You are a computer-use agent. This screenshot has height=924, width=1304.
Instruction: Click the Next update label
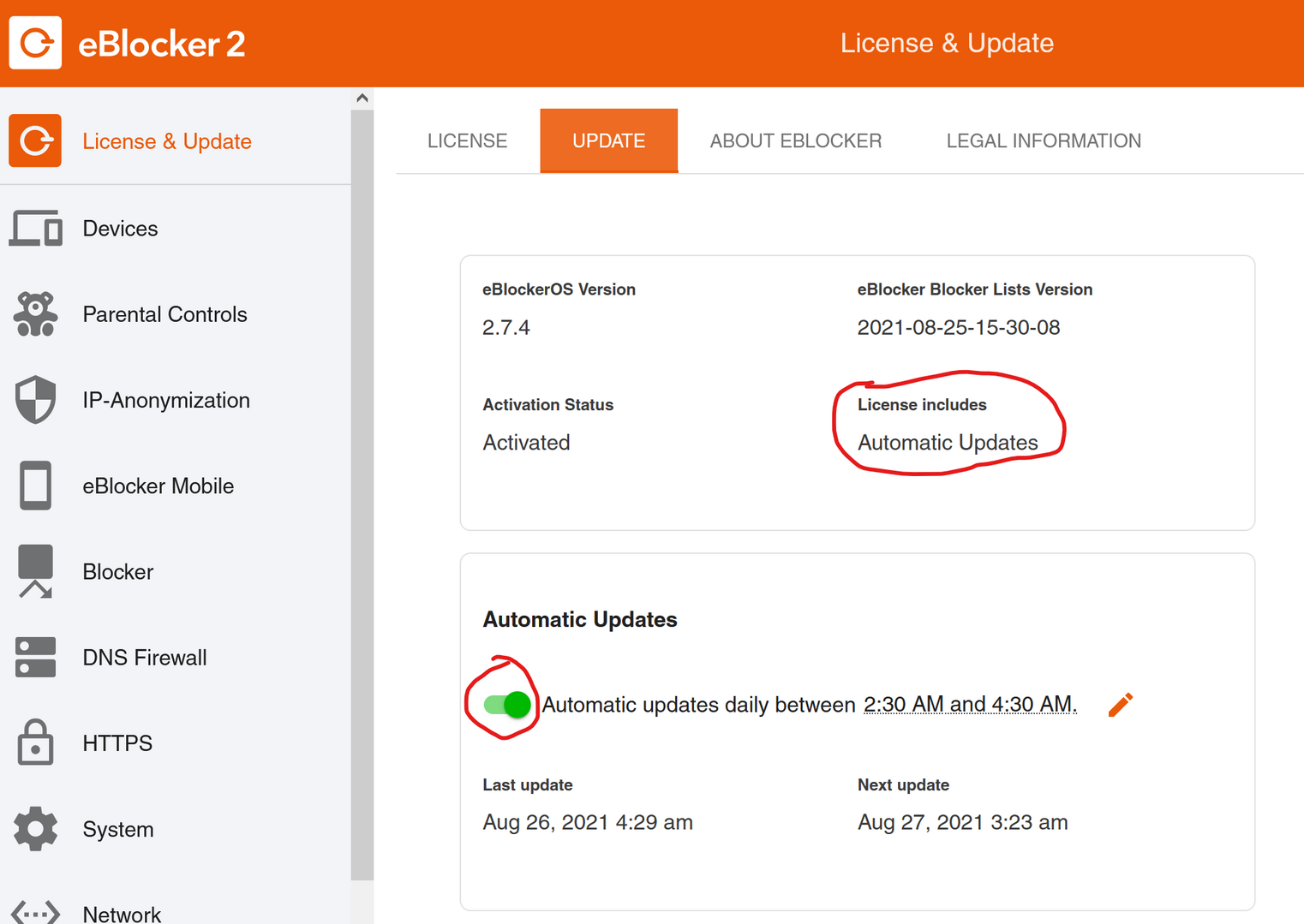[x=903, y=784]
